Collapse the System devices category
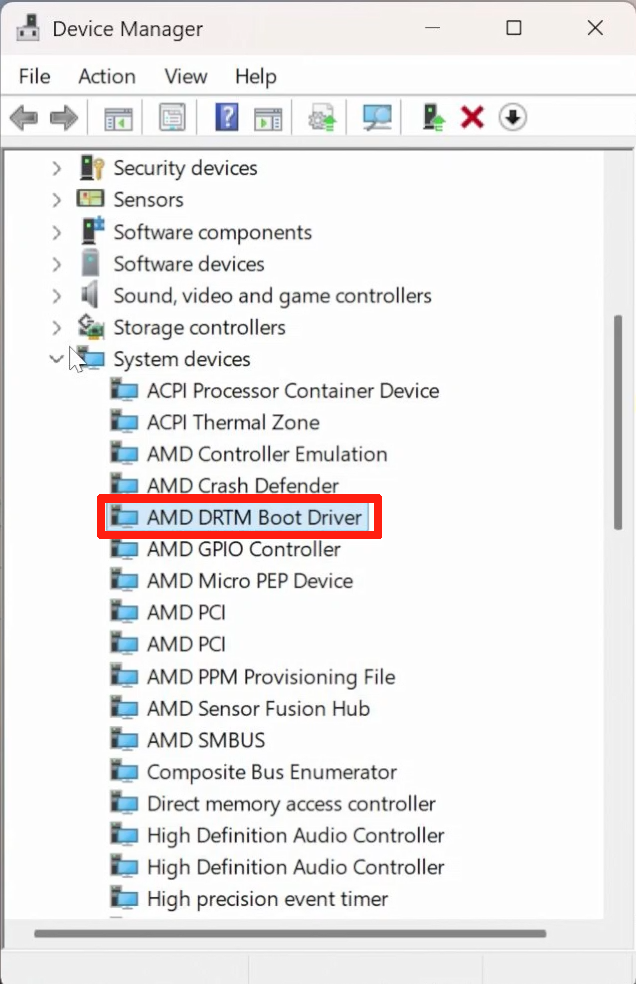 pyautogui.click(x=57, y=359)
